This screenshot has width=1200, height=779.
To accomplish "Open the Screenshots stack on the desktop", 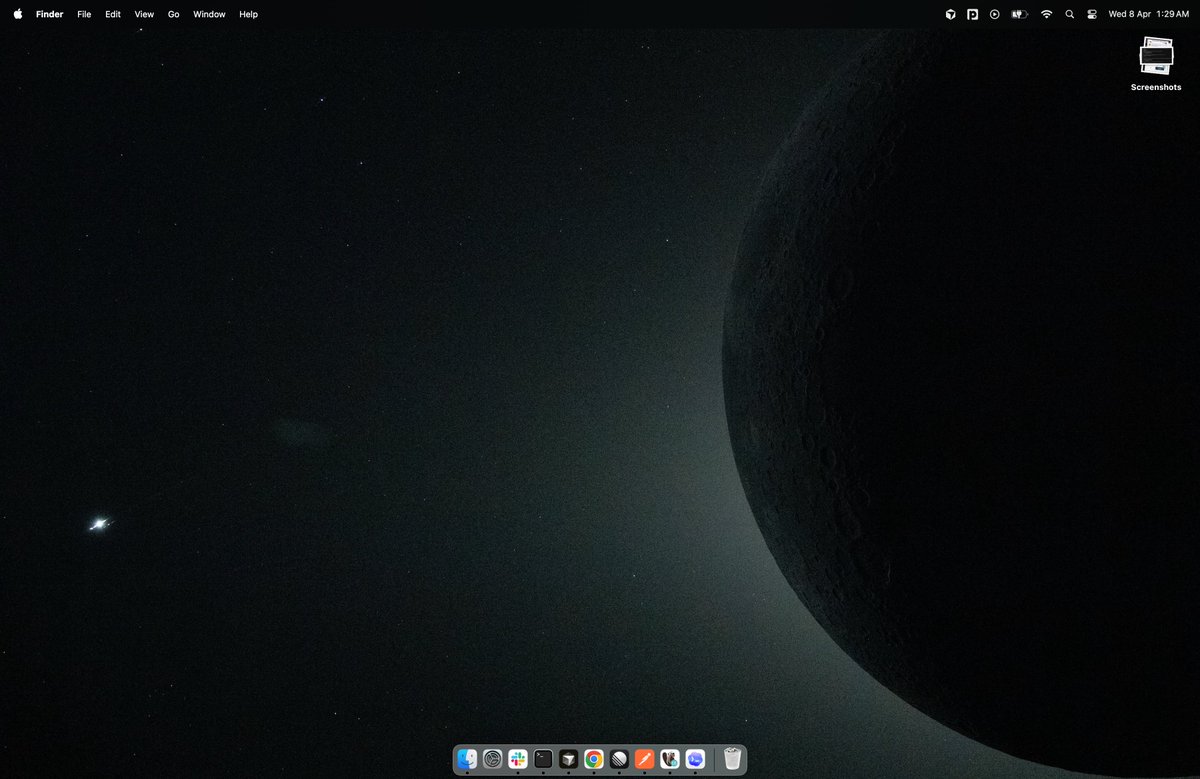I will (x=1156, y=64).
